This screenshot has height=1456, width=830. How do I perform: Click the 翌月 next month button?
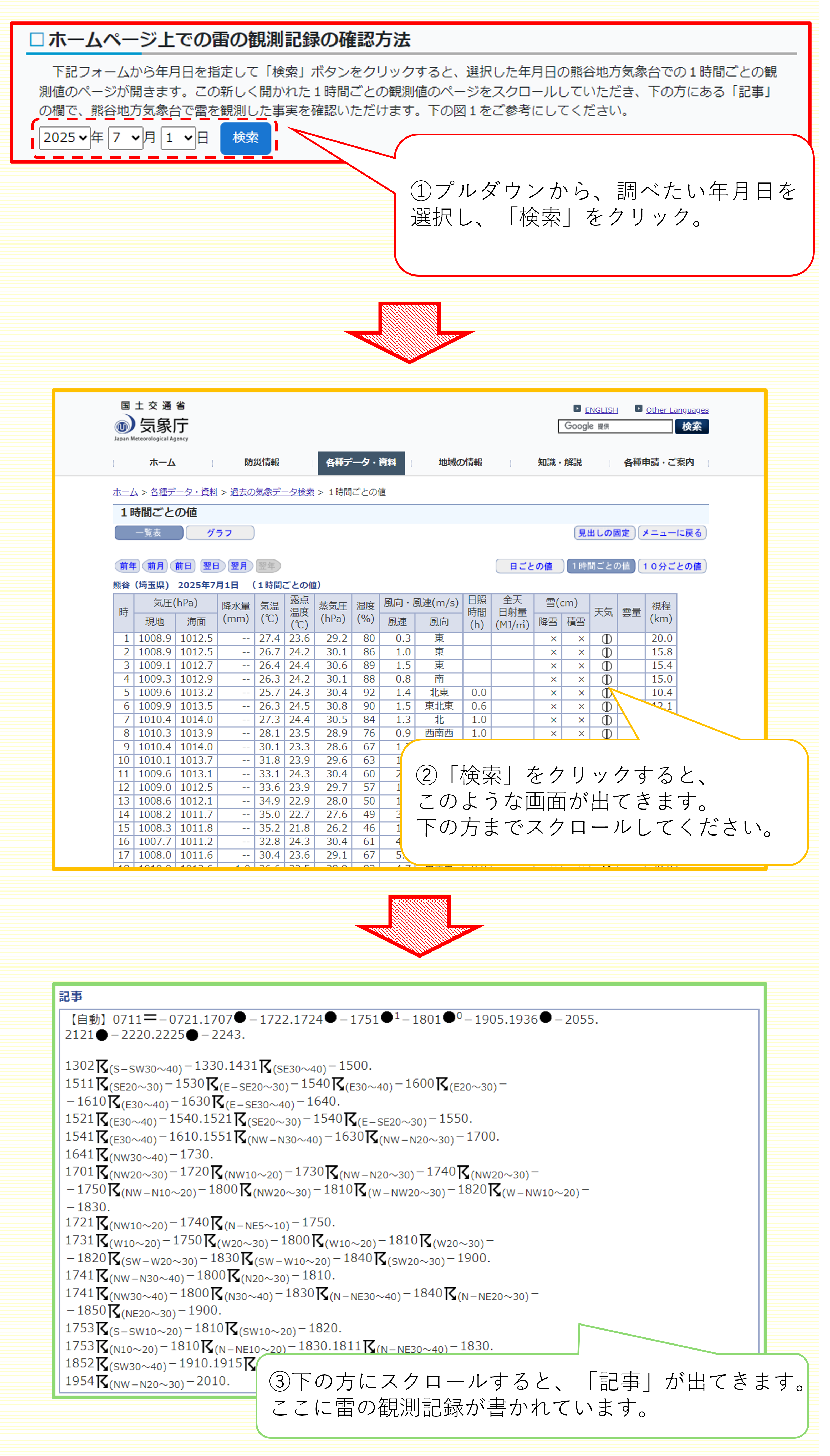(239, 566)
